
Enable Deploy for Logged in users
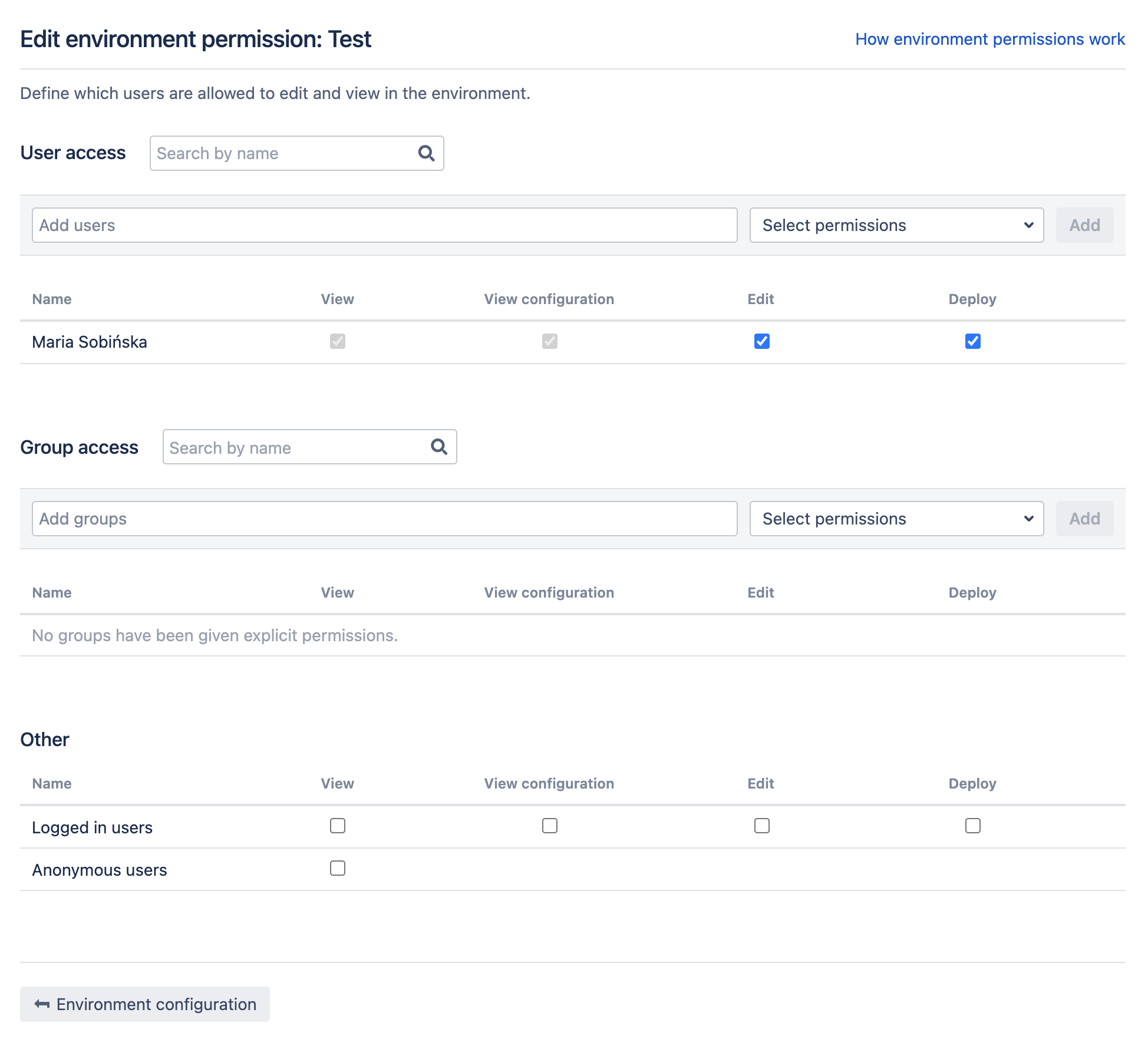coord(973,826)
